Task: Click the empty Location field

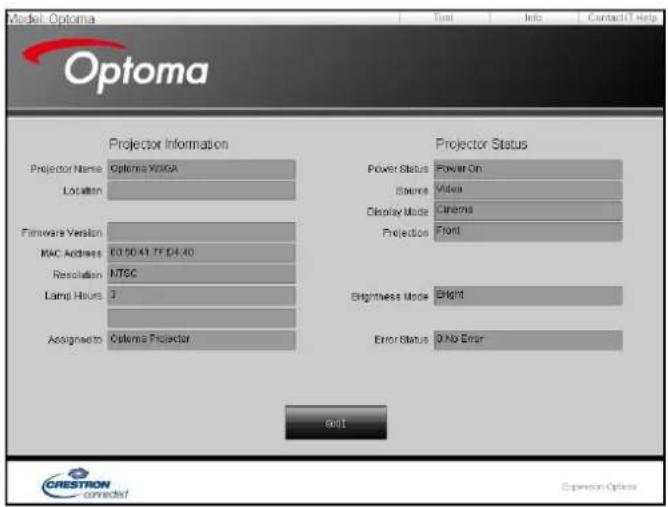Action: 201,190
